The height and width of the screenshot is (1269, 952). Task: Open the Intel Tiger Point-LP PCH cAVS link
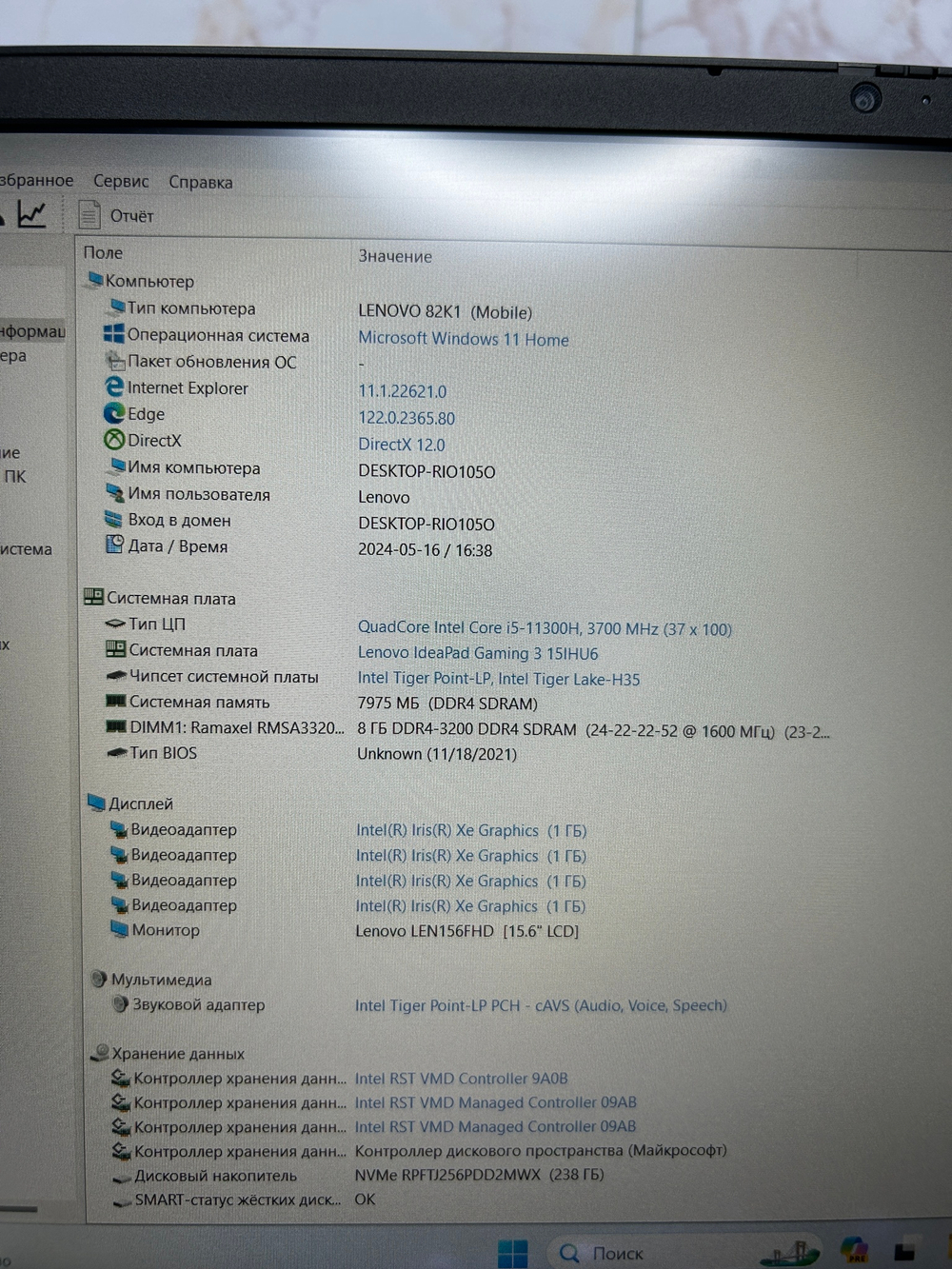541,1005
